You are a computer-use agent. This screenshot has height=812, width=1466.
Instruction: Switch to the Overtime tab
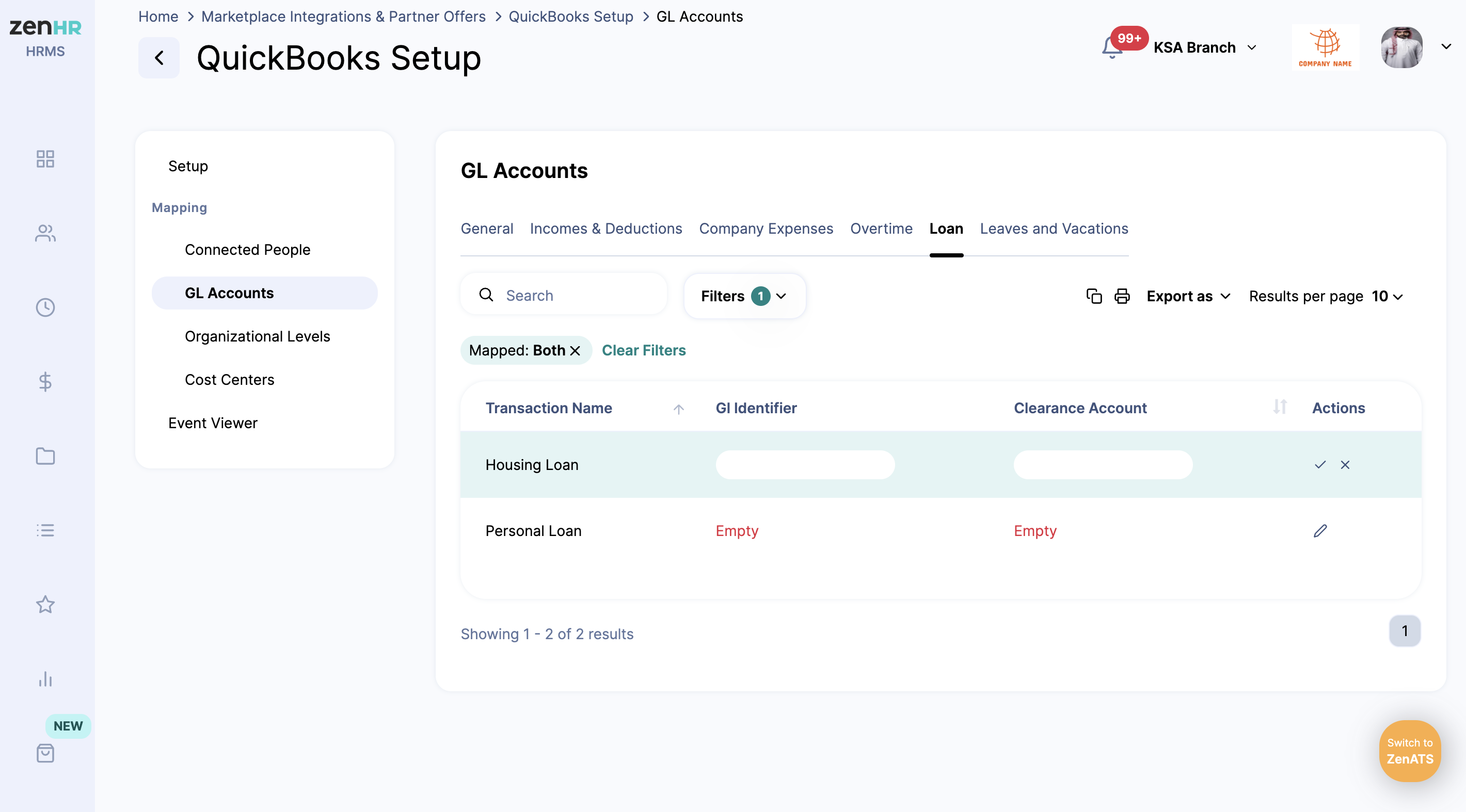[x=881, y=229]
